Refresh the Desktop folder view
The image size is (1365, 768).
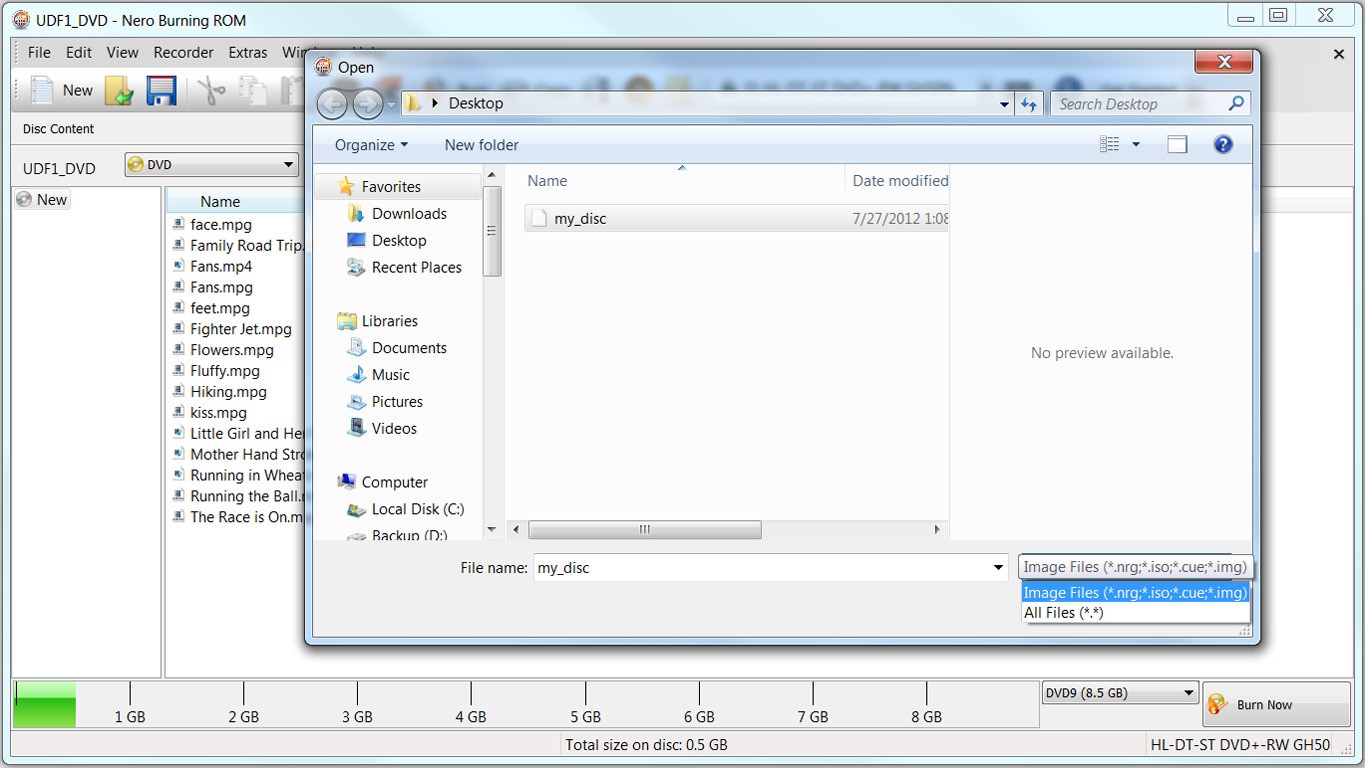(1029, 103)
